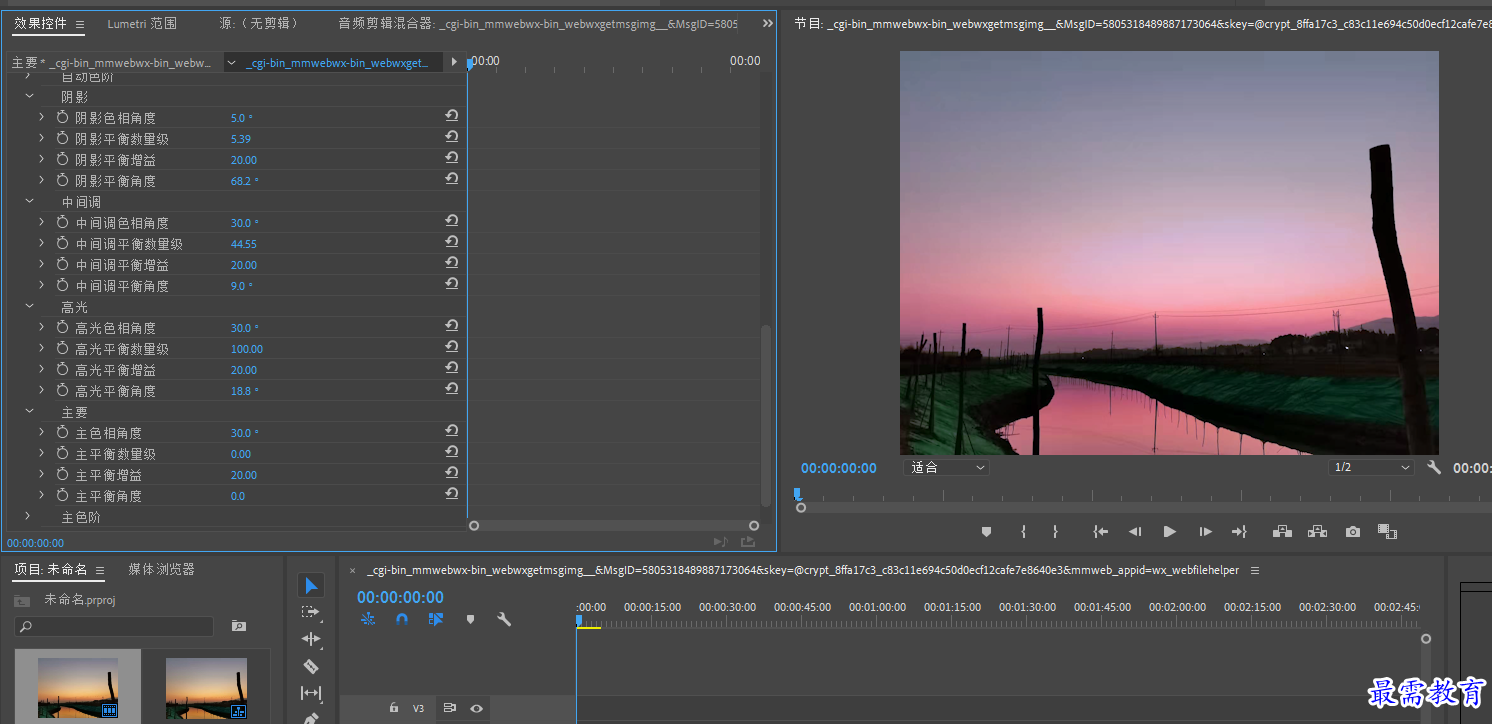
Task: Toggle animation stopwatch for 阴影平衡增益
Action: pos(63,159)
